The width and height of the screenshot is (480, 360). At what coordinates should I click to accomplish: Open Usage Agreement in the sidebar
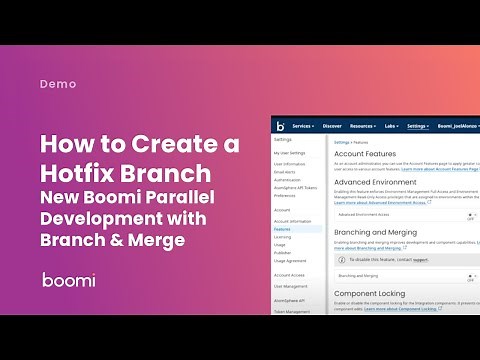pos(290,261)
